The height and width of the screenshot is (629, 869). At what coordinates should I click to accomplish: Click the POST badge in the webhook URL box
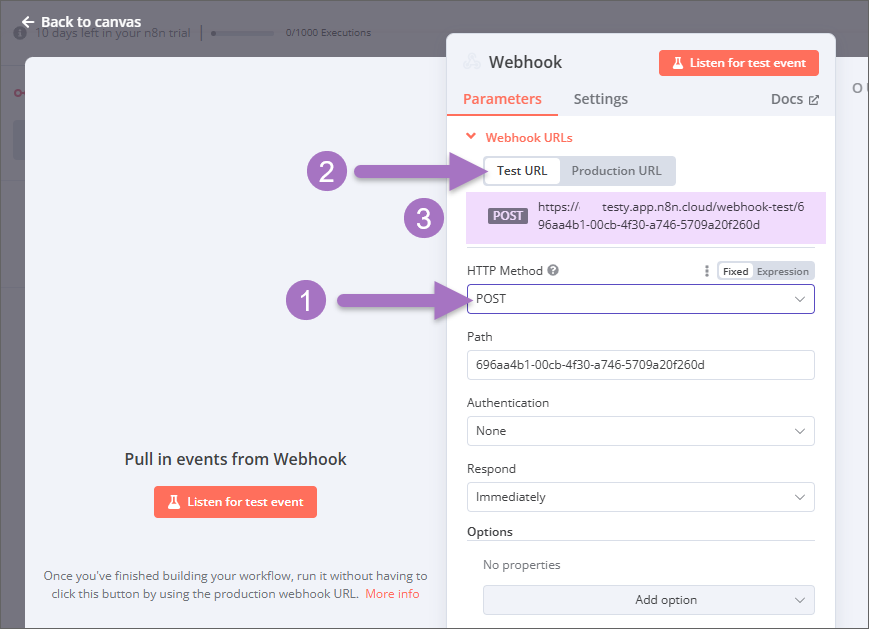click(508, 216)
